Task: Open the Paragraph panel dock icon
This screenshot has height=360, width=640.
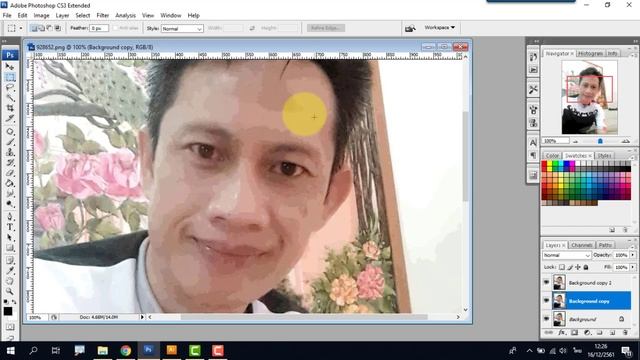Action: [x=533, y=155]
